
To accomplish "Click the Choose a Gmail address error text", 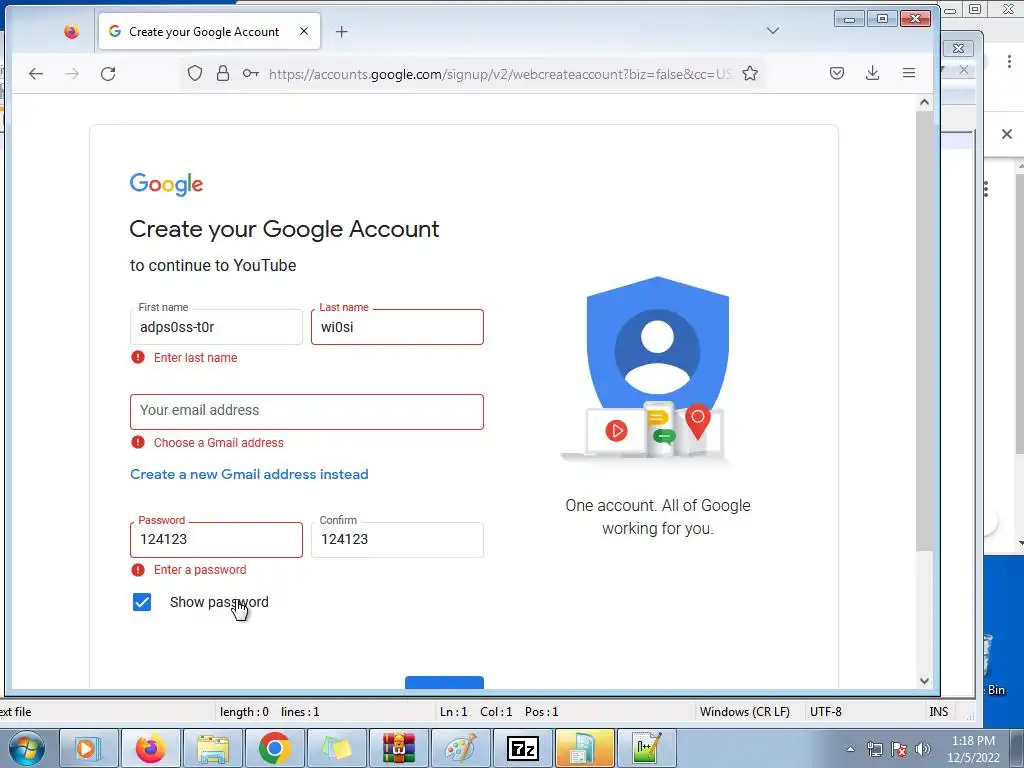I will tap(219, 442).
